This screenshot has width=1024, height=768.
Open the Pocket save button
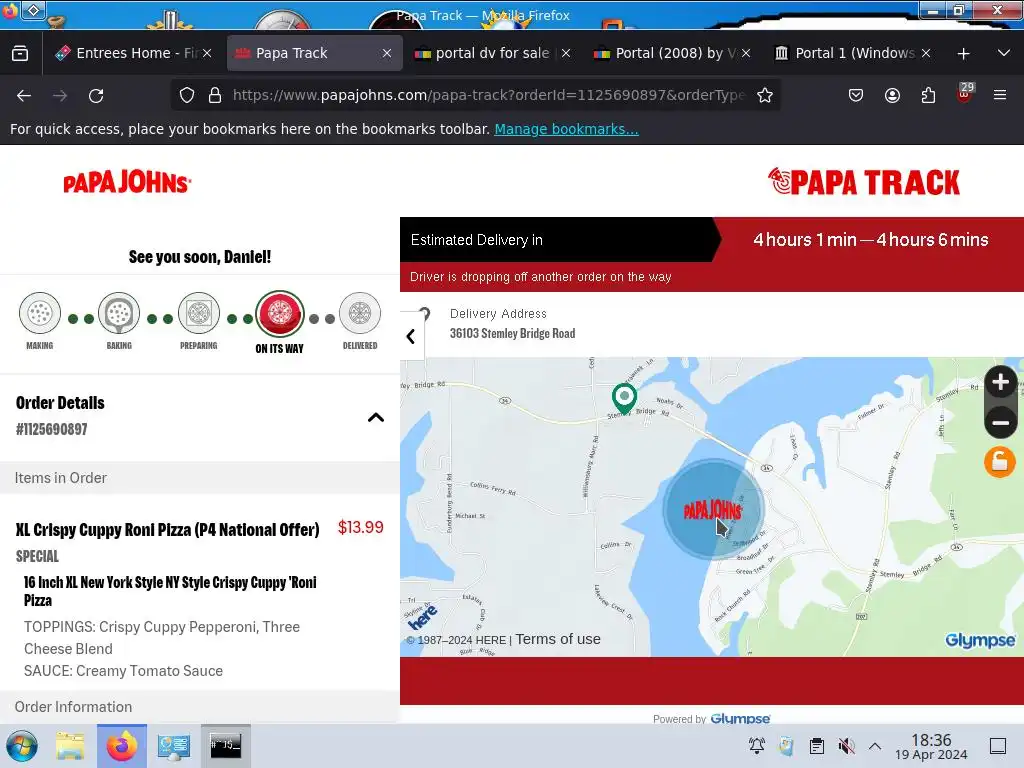856,95
